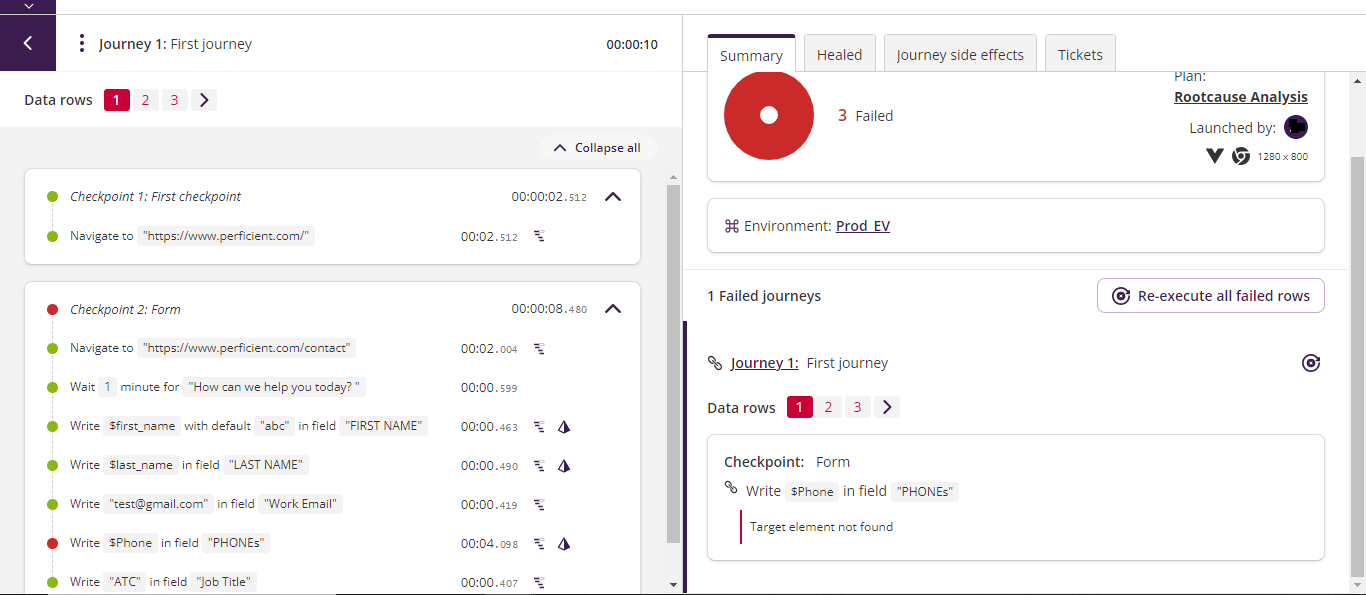Select data row 2 in the left panel
Image resolution: width=1366 pixels, height=595 pixels.
pos(145,100)
